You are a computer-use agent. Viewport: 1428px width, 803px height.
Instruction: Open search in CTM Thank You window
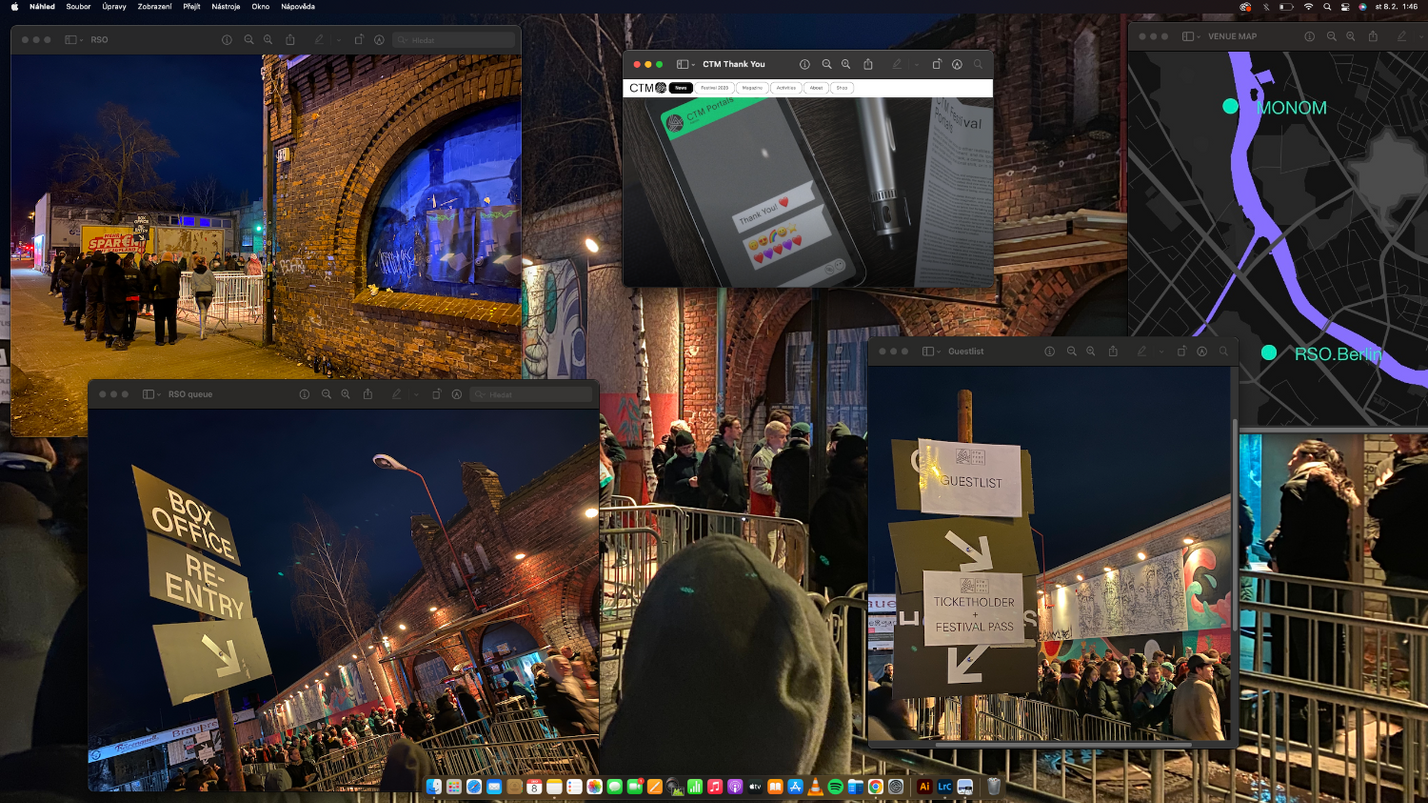coord(978,64)
